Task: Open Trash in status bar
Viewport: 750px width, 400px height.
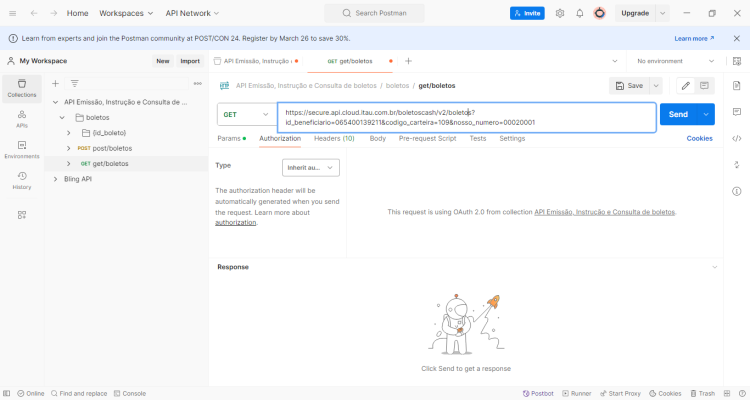Action: 703,393
